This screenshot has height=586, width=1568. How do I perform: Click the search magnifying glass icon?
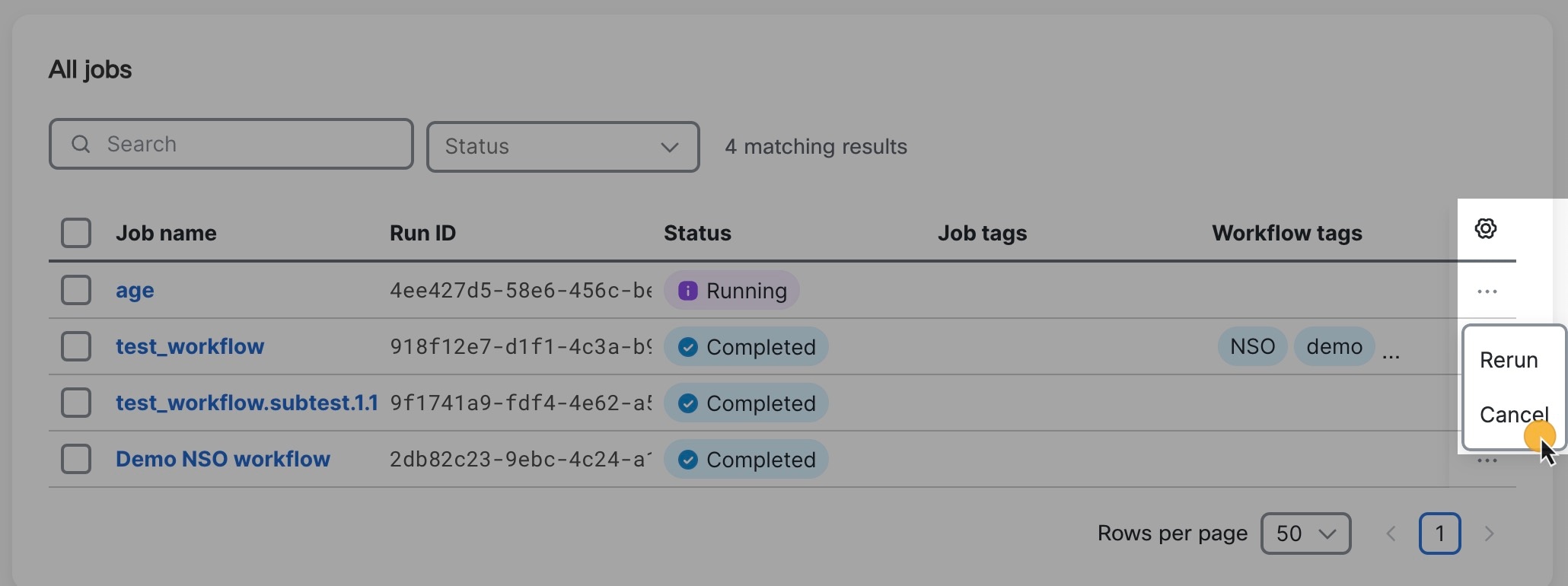81,144
